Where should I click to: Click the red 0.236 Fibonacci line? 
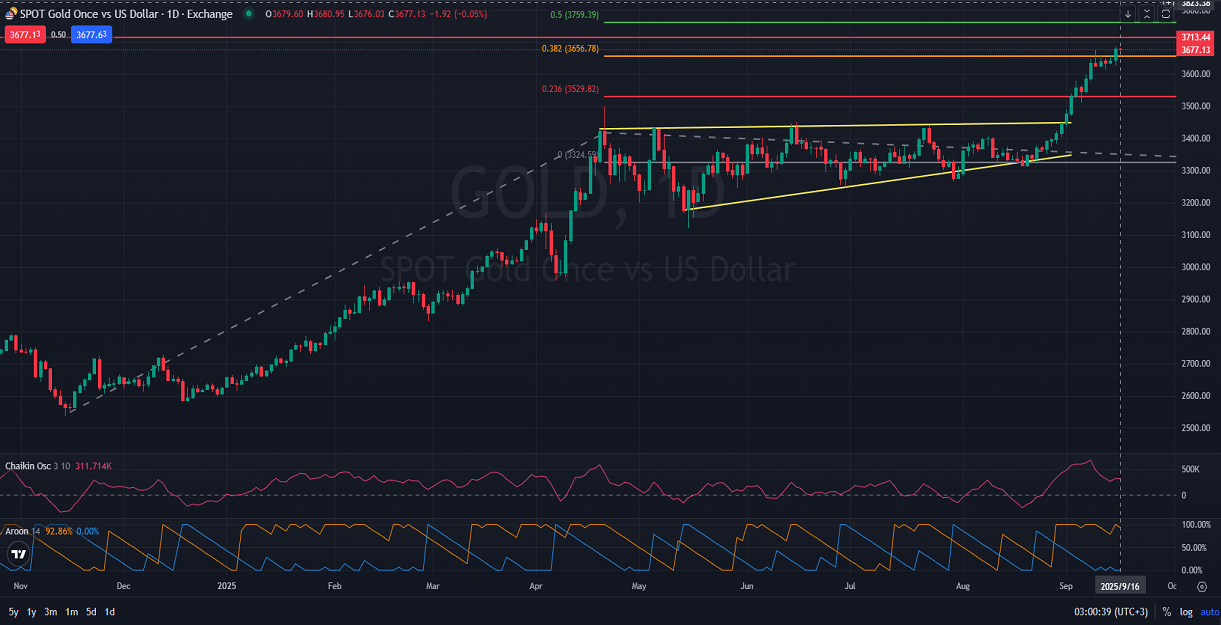pyautogui.click(x=890, y=96)
